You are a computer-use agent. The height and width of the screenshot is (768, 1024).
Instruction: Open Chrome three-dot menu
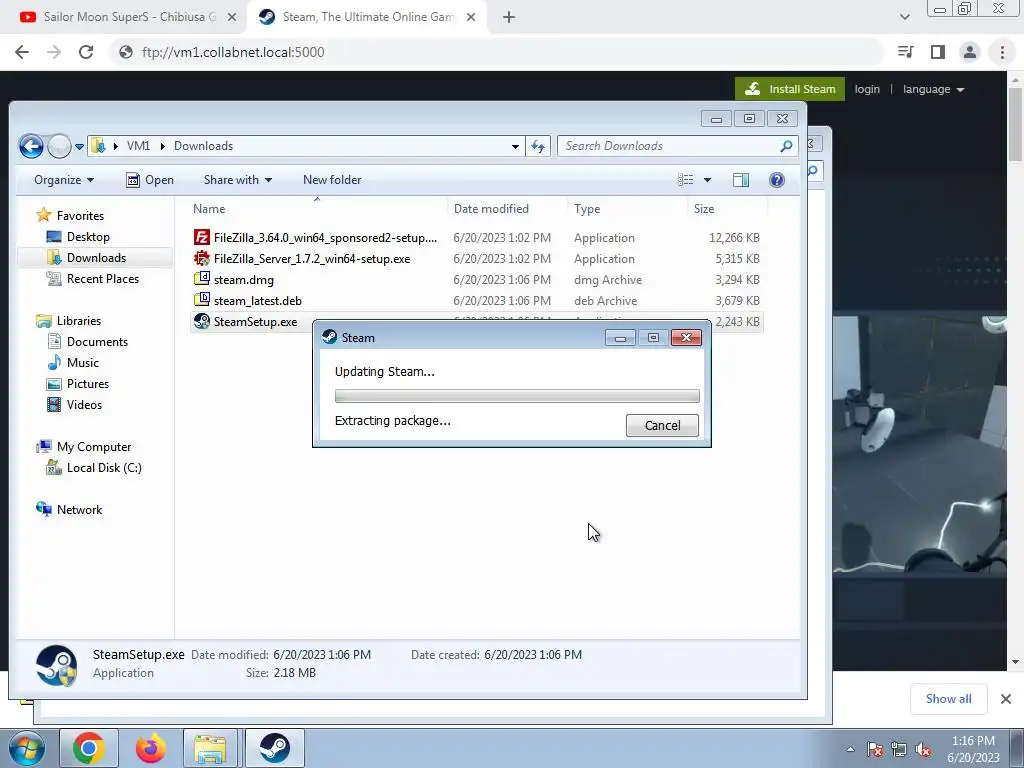pos(1002,52)
